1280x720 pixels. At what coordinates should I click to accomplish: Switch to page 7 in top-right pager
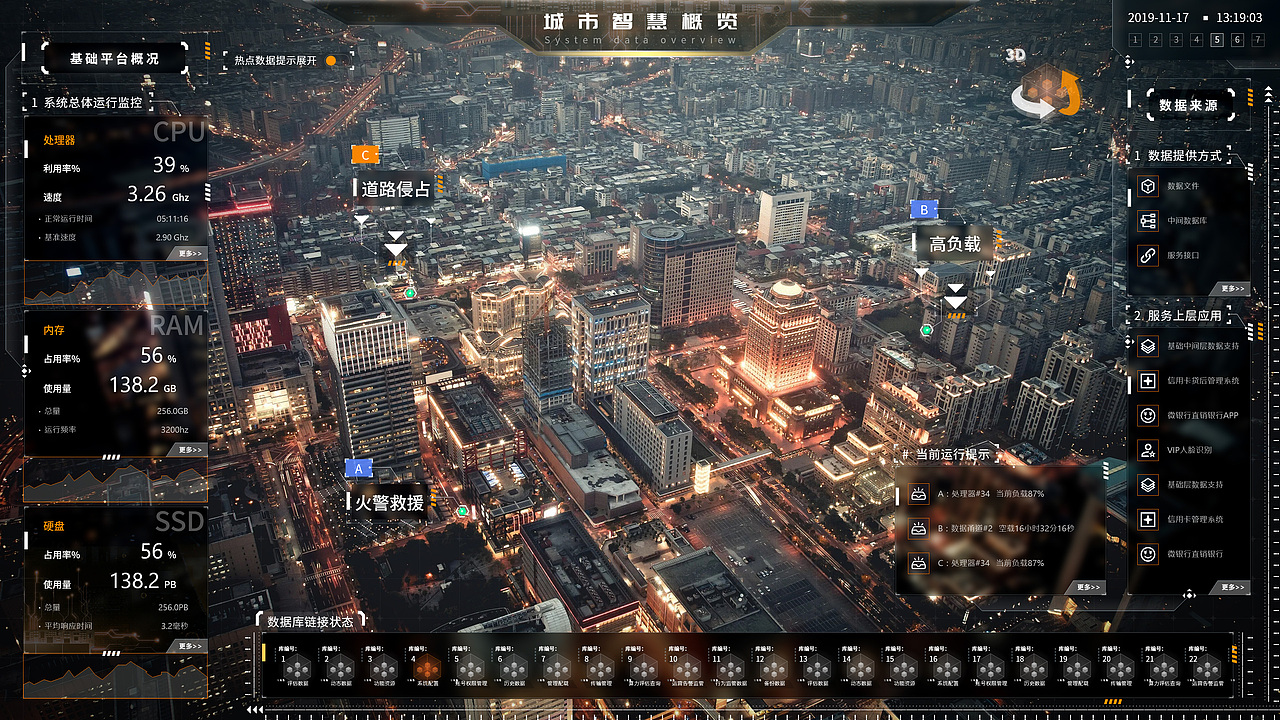(x=1258, y=40)
